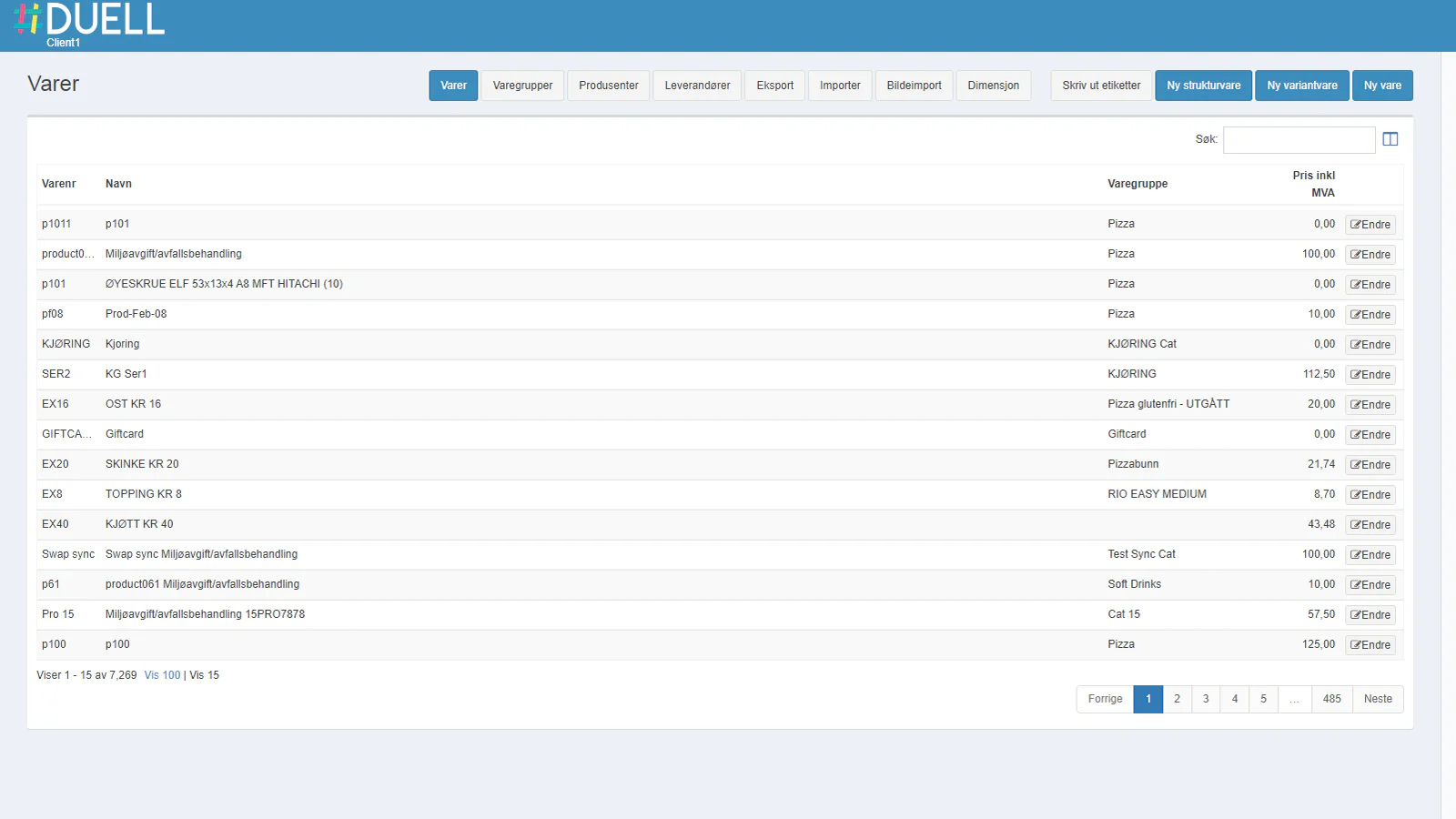The image size is (1456, 819).
Task: Click Skriv ut etiketter to print labels
Action: [1101, 86]
